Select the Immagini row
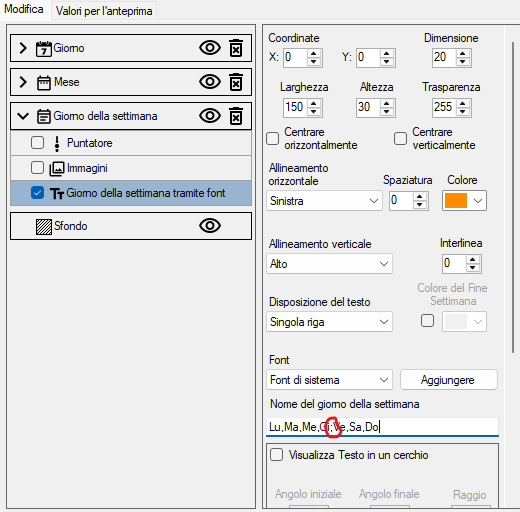The width and height of the screenshot is (520, 512). click(131, 168)
